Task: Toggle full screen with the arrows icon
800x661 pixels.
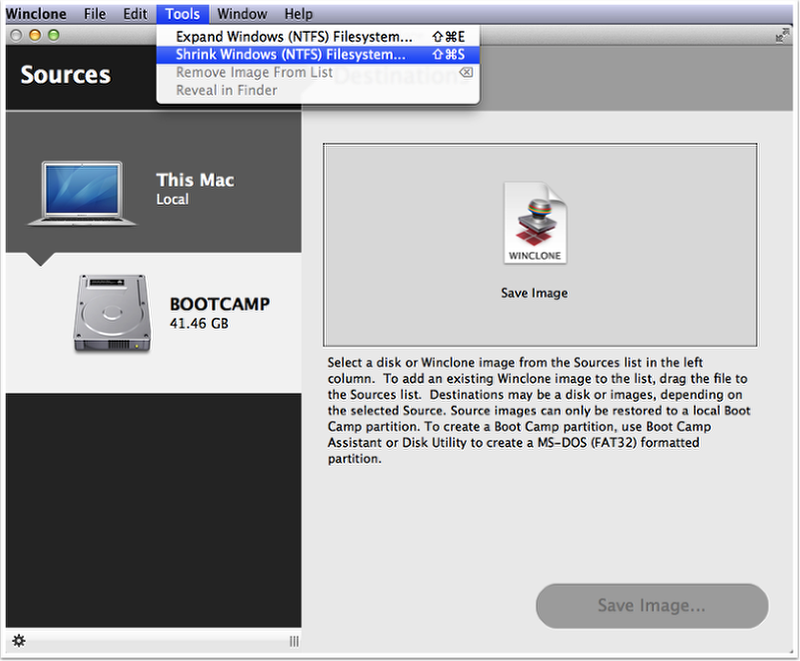Action: tap(781, 35)
